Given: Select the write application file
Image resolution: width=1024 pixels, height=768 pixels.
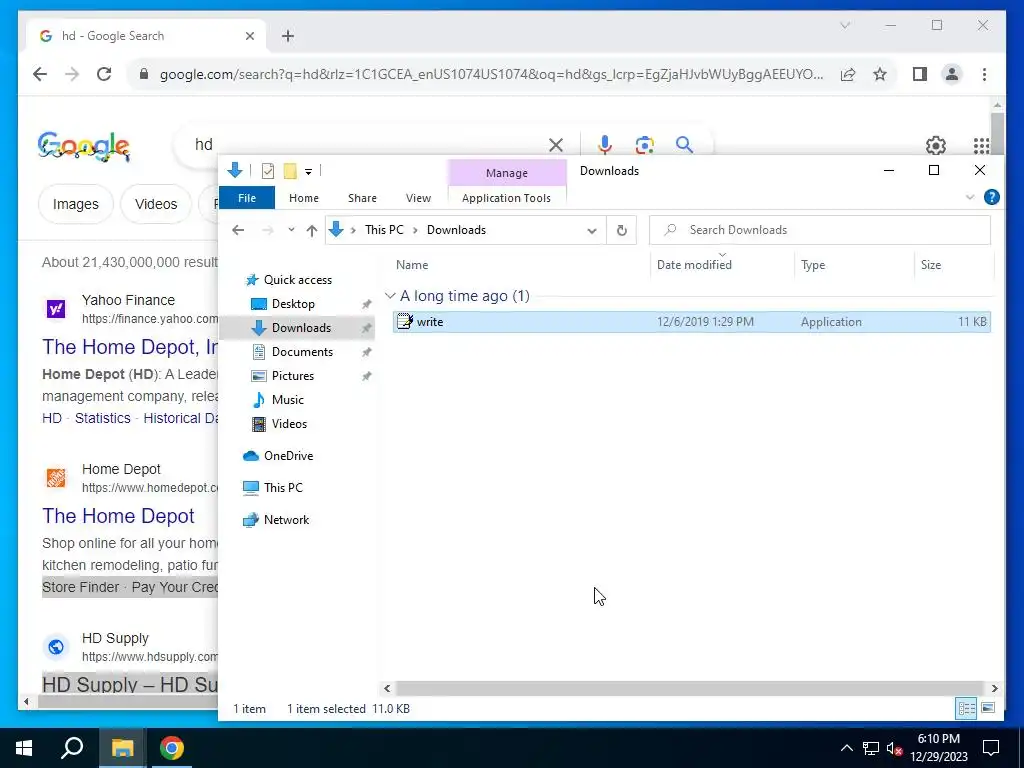Looking at the screenshot, I should point(692,322).
